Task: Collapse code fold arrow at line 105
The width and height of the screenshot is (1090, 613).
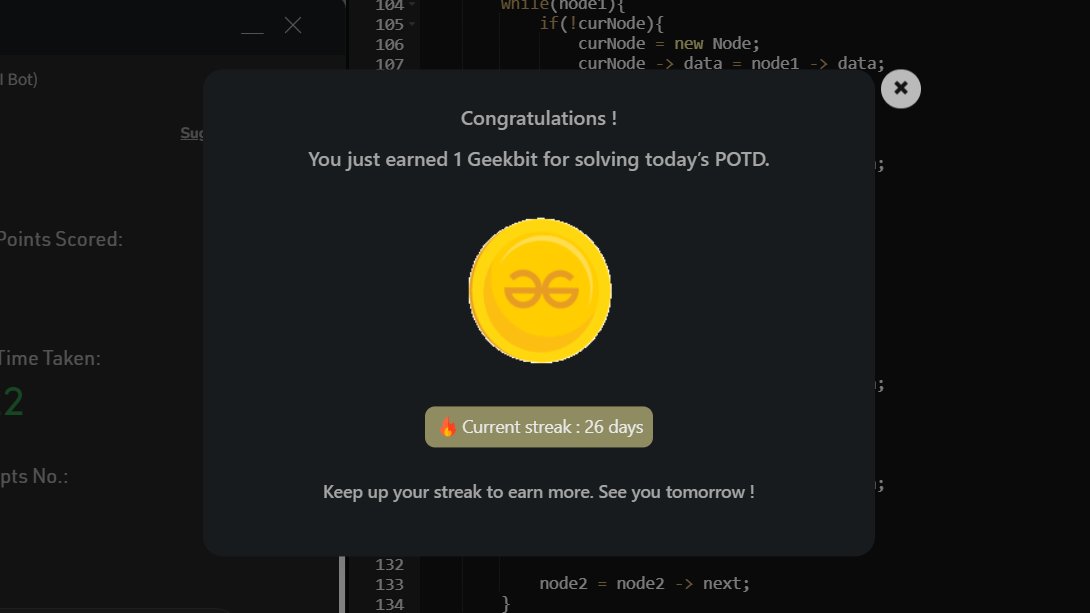Action: point(412,24)
